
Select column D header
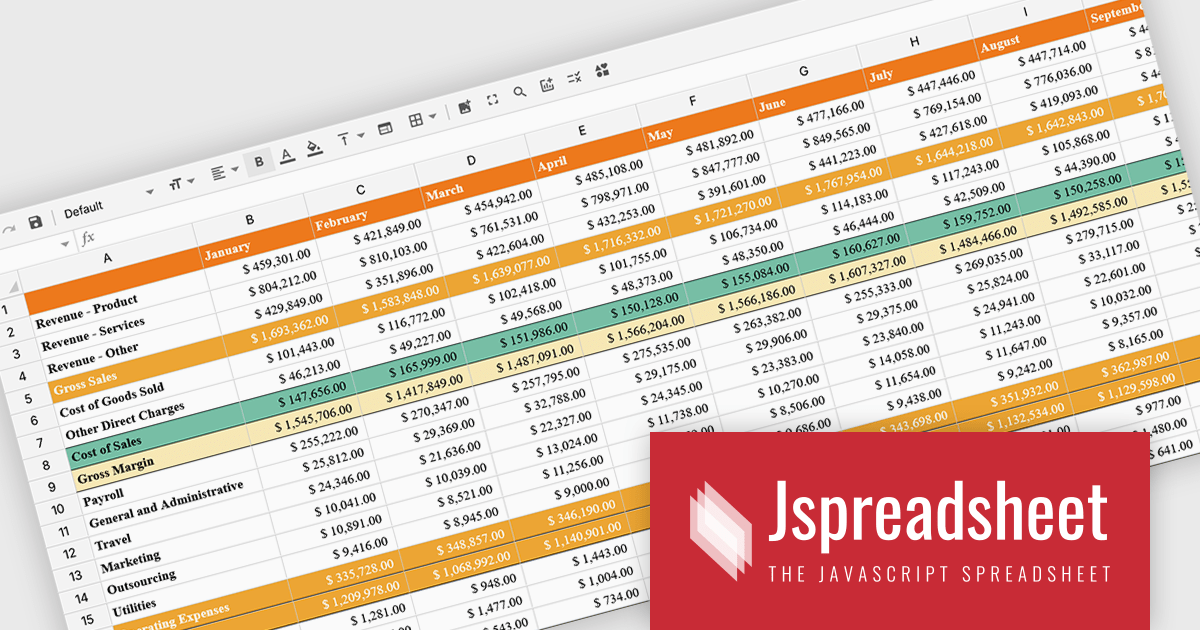(470, 161)
